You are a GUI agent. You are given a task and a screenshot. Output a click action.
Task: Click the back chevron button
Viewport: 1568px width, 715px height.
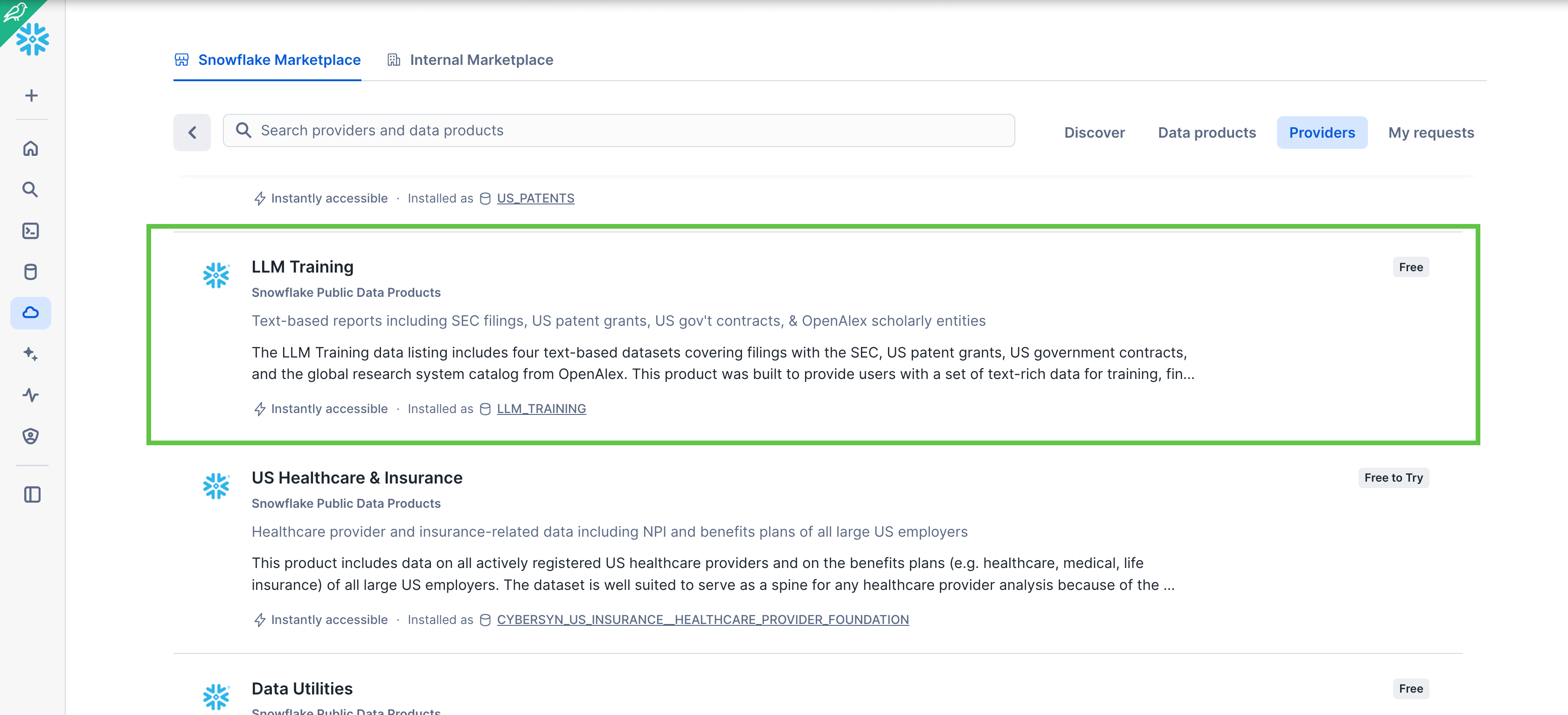[192, 132]
